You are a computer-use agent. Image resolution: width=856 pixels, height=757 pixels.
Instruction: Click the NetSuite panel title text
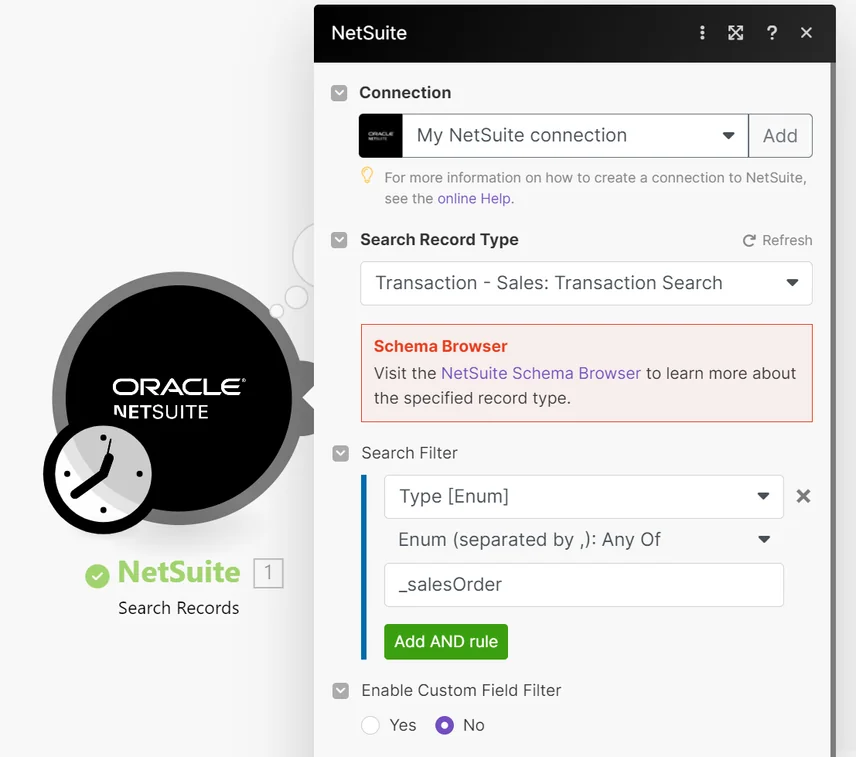[x=369, y=33]
